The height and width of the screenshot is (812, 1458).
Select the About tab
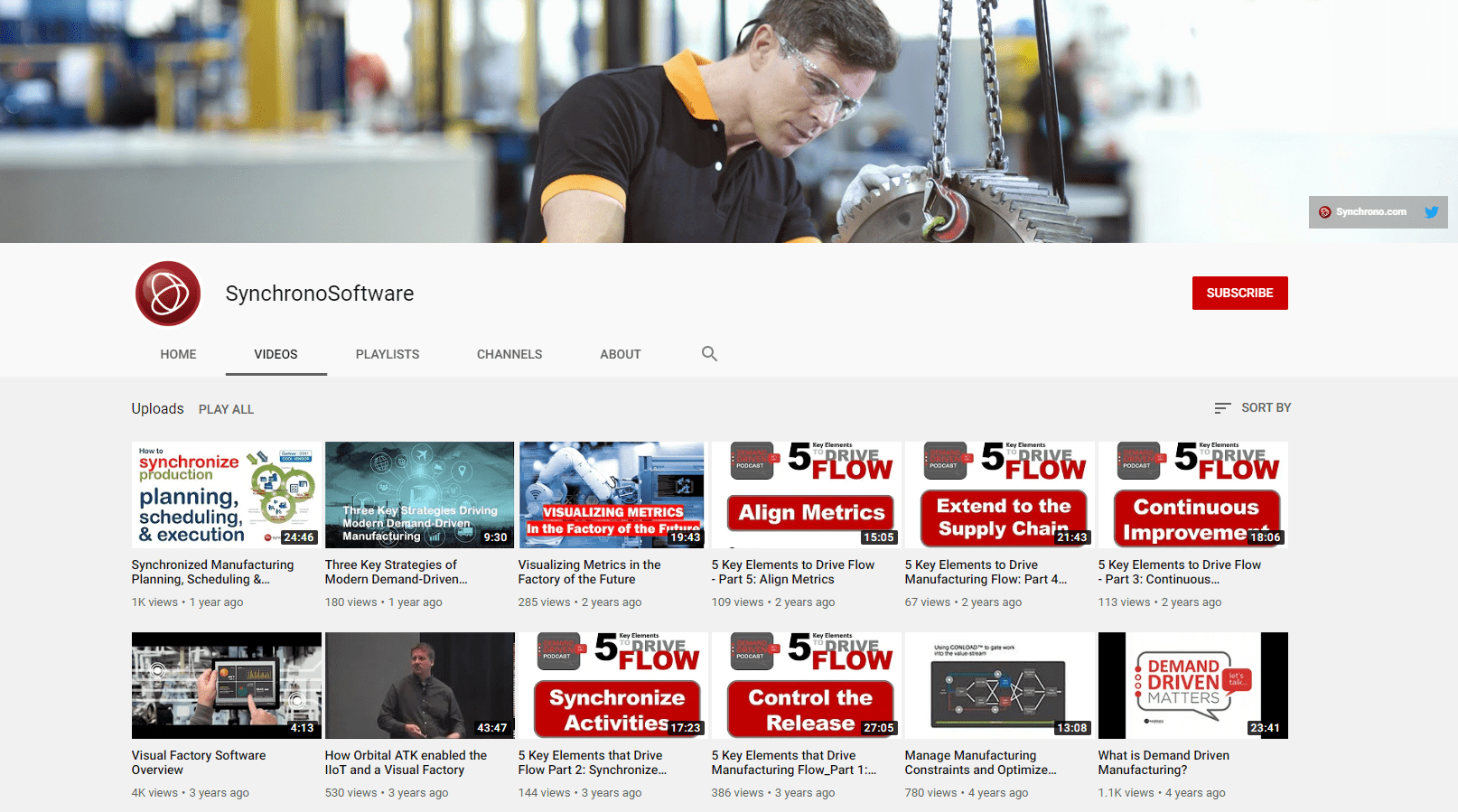pos(620,354)
